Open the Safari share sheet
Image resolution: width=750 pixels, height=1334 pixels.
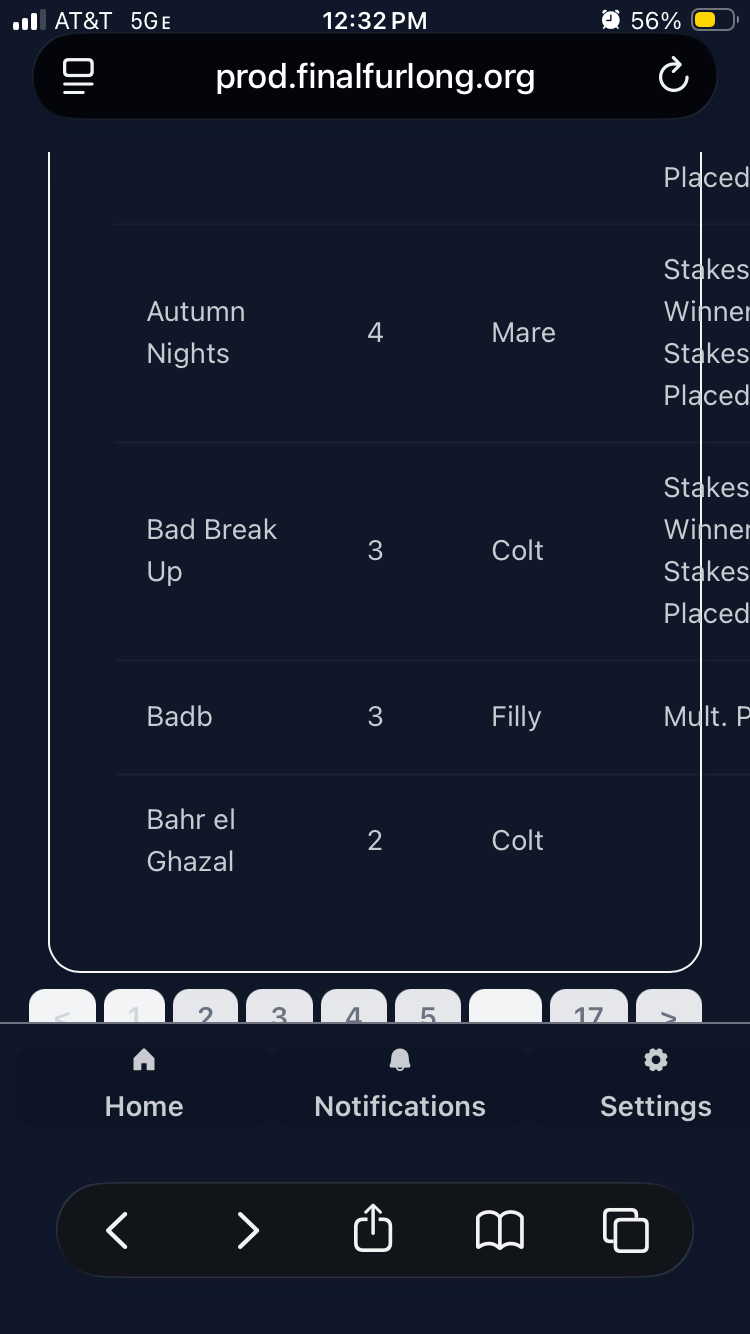click(x=373, y=1229)
